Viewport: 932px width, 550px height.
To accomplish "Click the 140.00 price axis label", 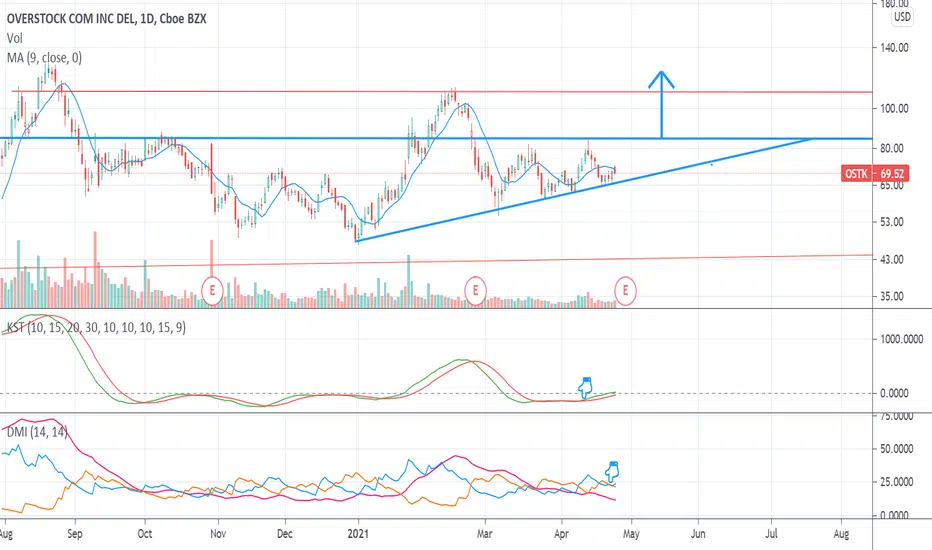I will (894, 48).
